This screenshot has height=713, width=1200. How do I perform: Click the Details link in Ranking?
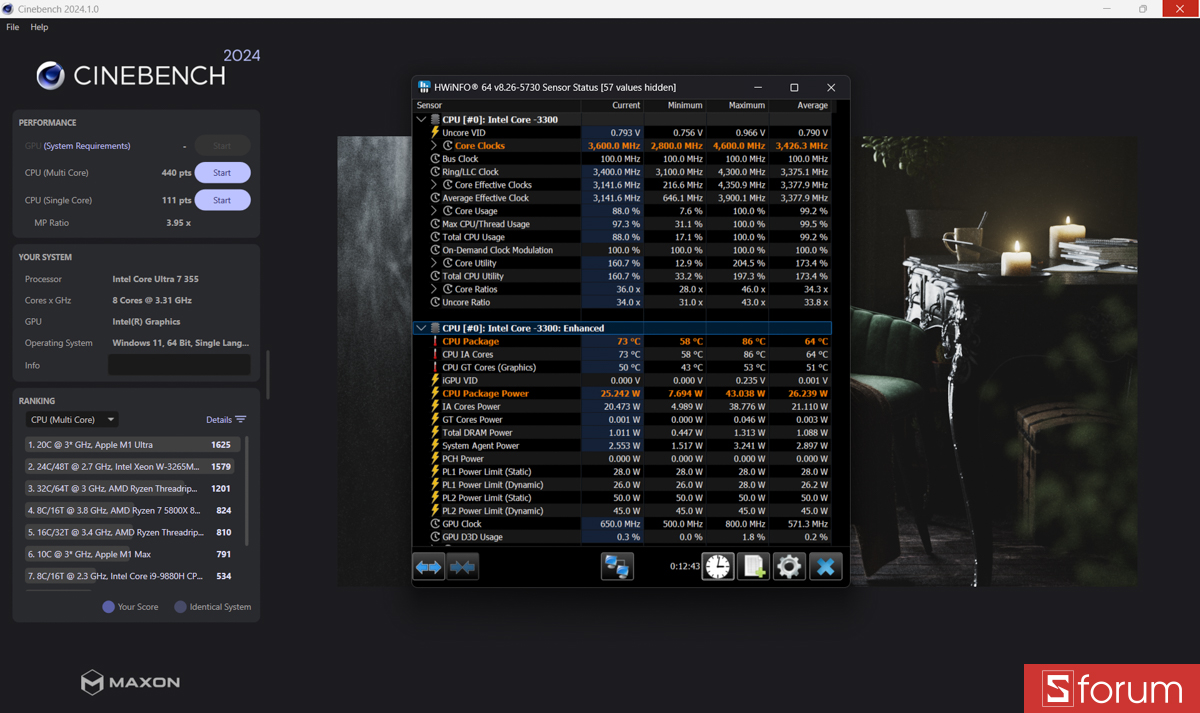[x=219, y=420]
